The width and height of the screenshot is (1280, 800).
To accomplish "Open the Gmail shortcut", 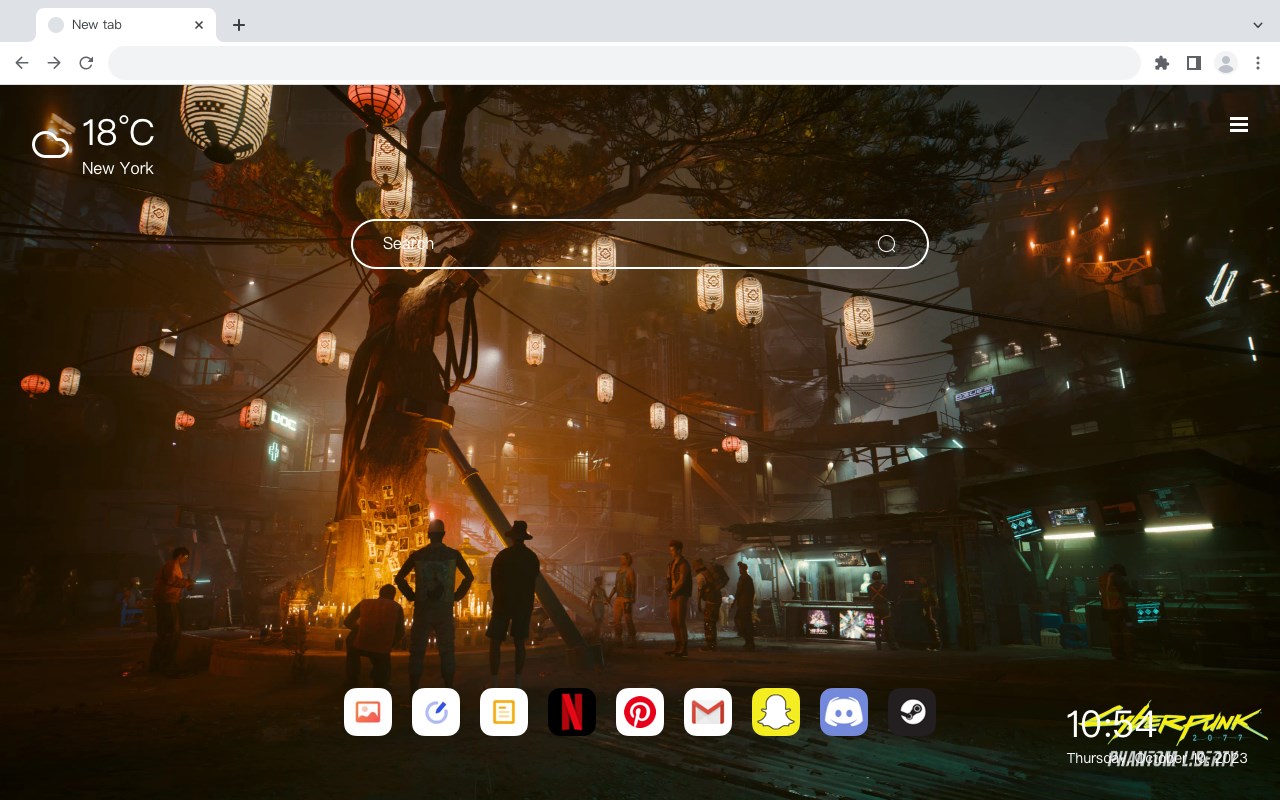I will (708, 712).
